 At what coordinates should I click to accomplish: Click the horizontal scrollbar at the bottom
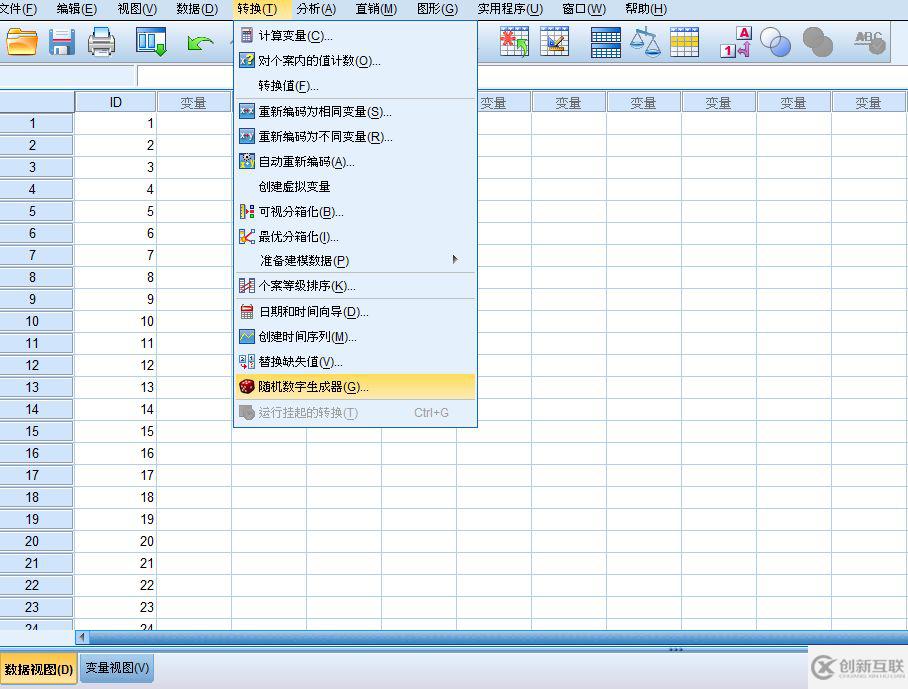coord(400,637)
